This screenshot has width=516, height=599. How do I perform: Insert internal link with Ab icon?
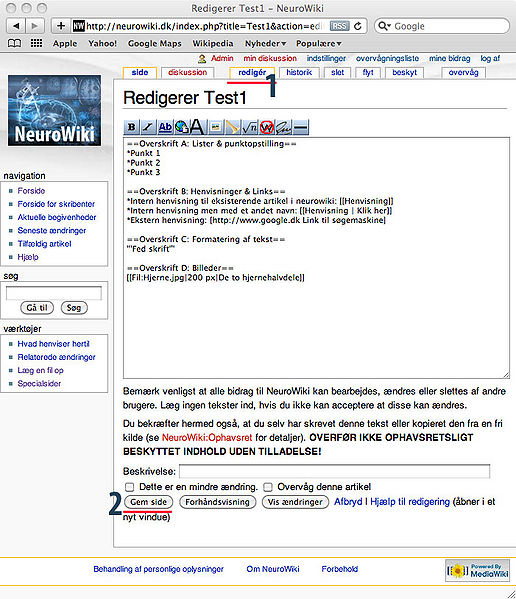coord(165,127)
